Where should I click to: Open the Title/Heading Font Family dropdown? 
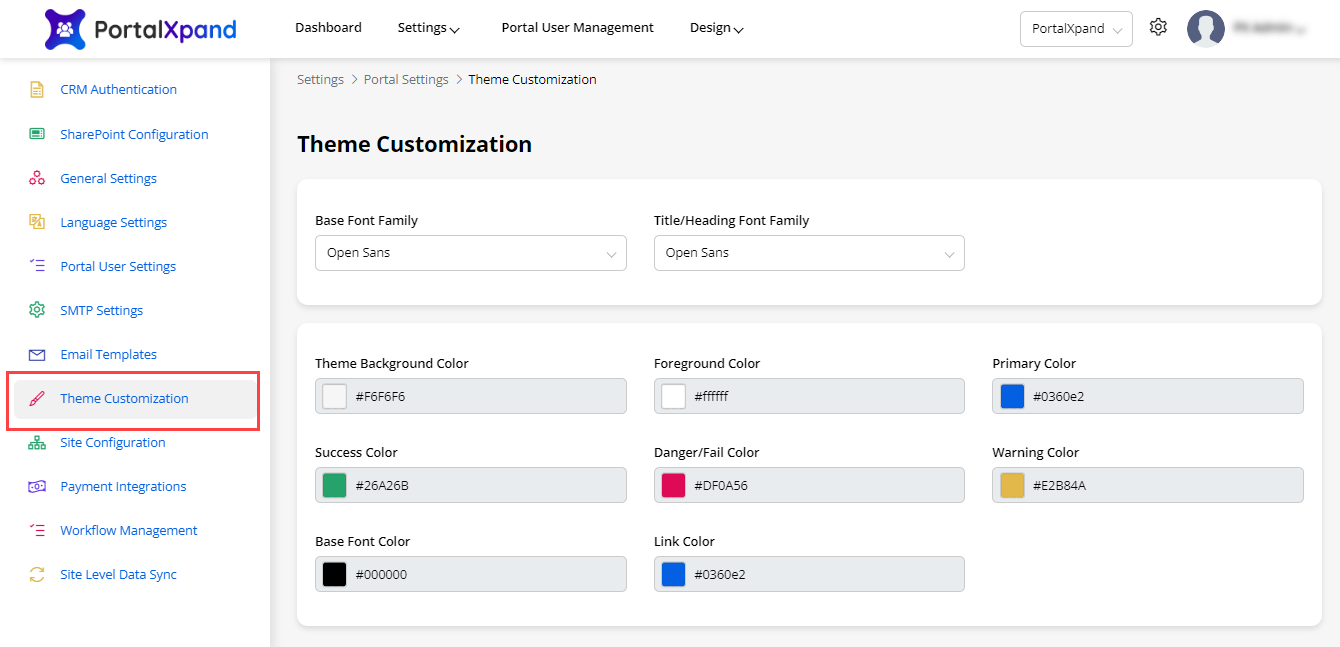808,253
